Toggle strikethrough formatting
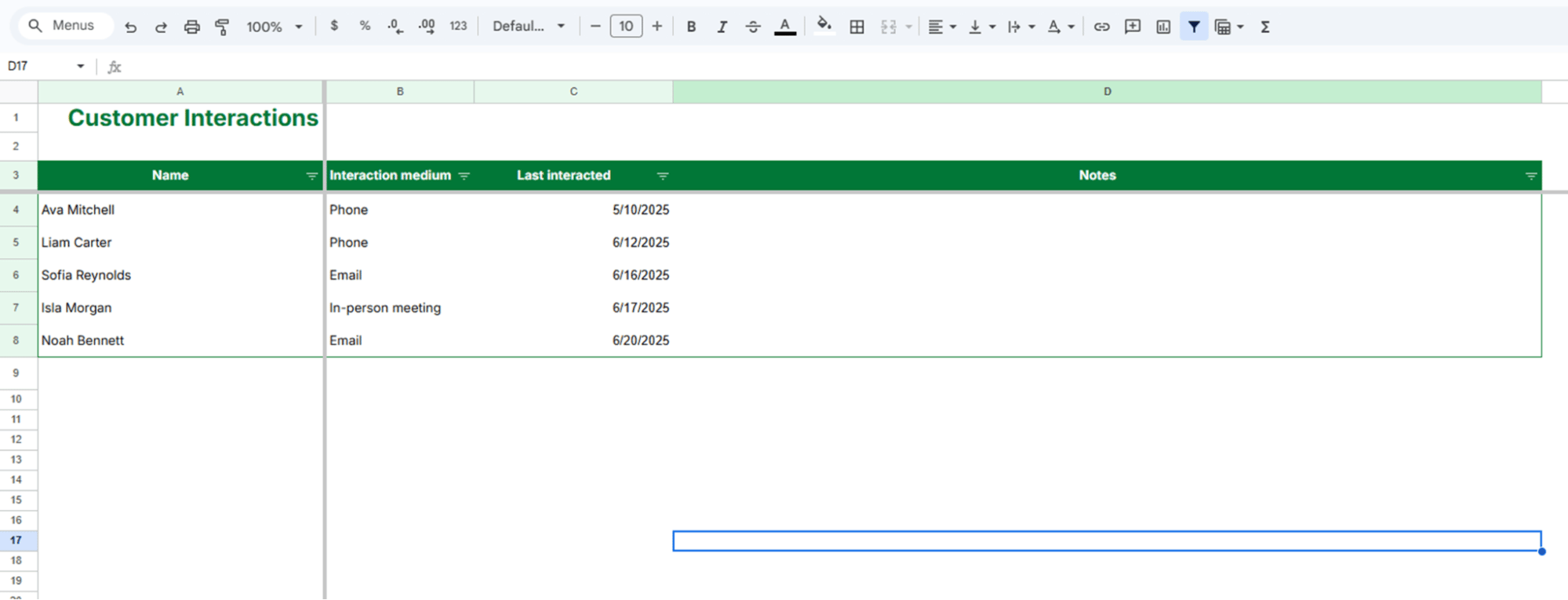 753,27
